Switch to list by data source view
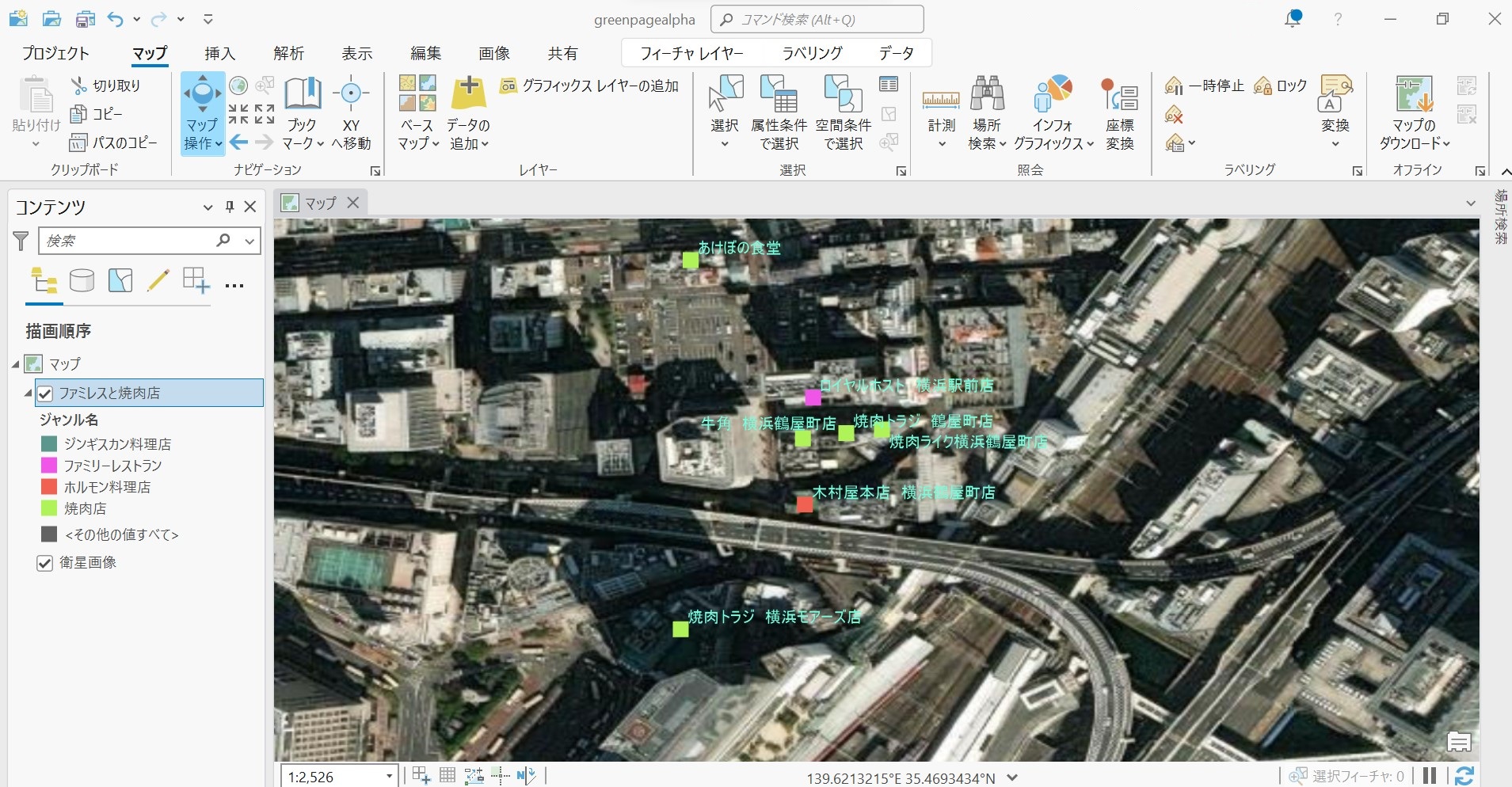Screen dimensions: 1512x787 [82, 280]
